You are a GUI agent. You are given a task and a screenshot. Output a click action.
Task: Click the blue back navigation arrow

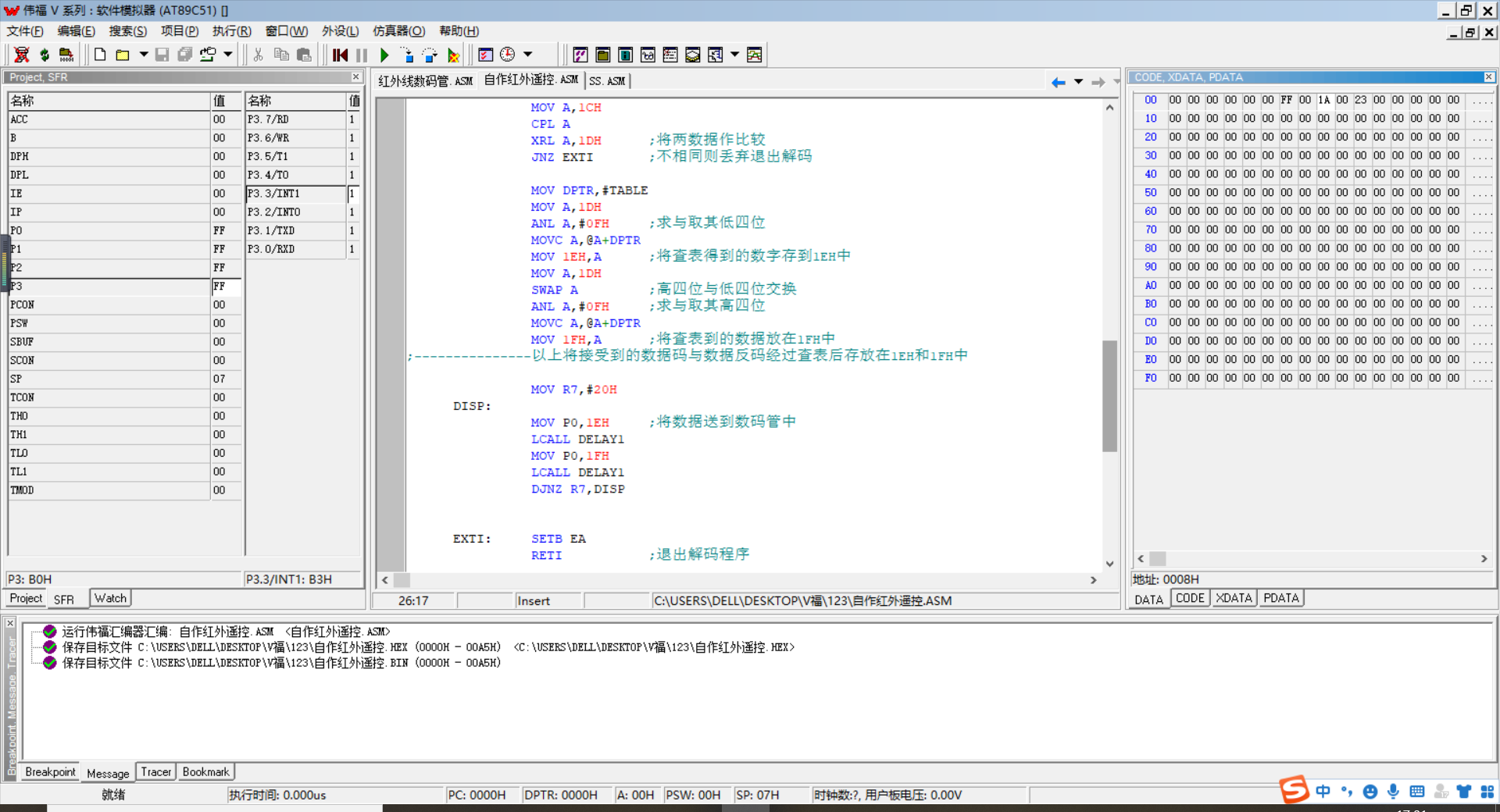tap(1058, 82)
